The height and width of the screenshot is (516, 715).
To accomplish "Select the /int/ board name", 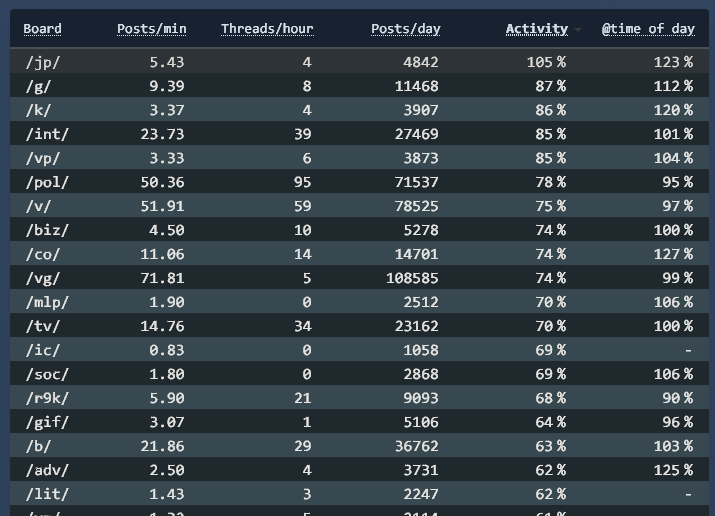I will [x=47, y=134].
